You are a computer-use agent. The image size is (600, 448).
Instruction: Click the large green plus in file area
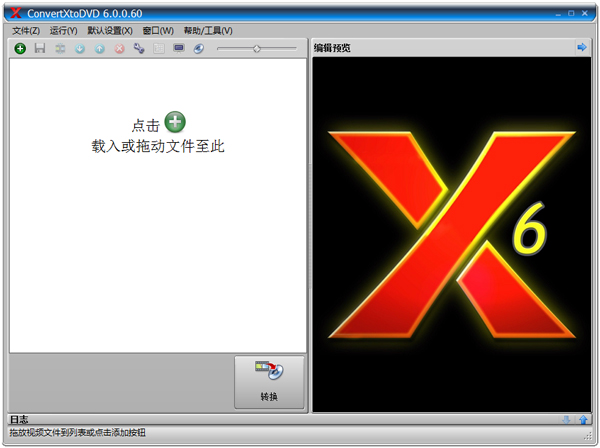coord(175,122)
